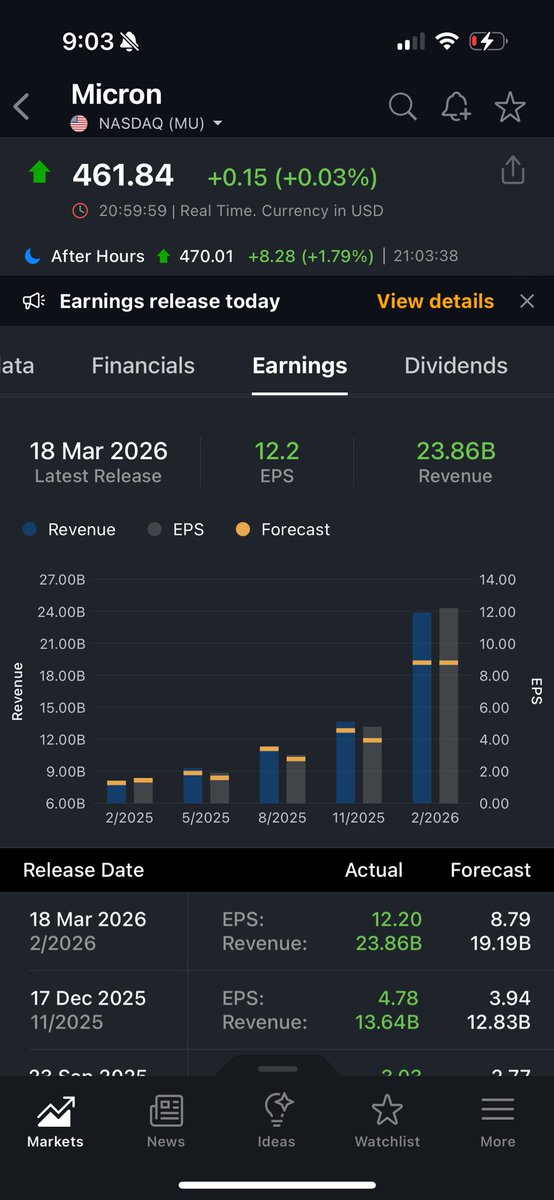The image size is (554, 1200).
Task: Tap the Release Date column header
Action: pos(83,870)
